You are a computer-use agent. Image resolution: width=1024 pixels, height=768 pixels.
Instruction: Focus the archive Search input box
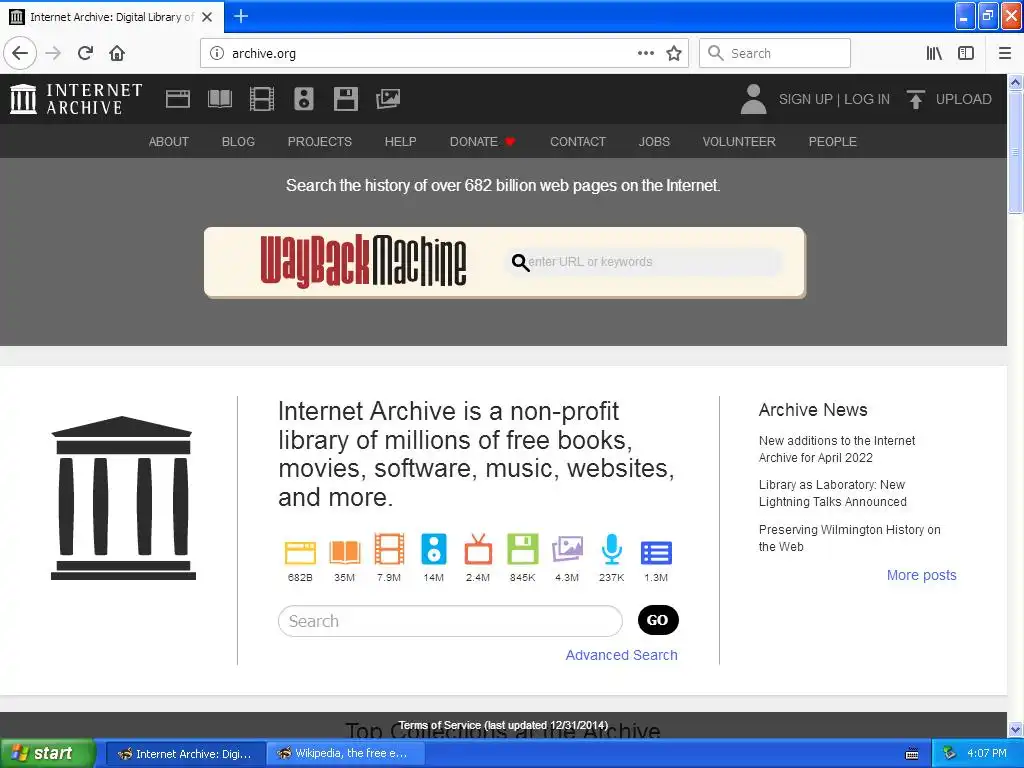[x=450, y=620]
